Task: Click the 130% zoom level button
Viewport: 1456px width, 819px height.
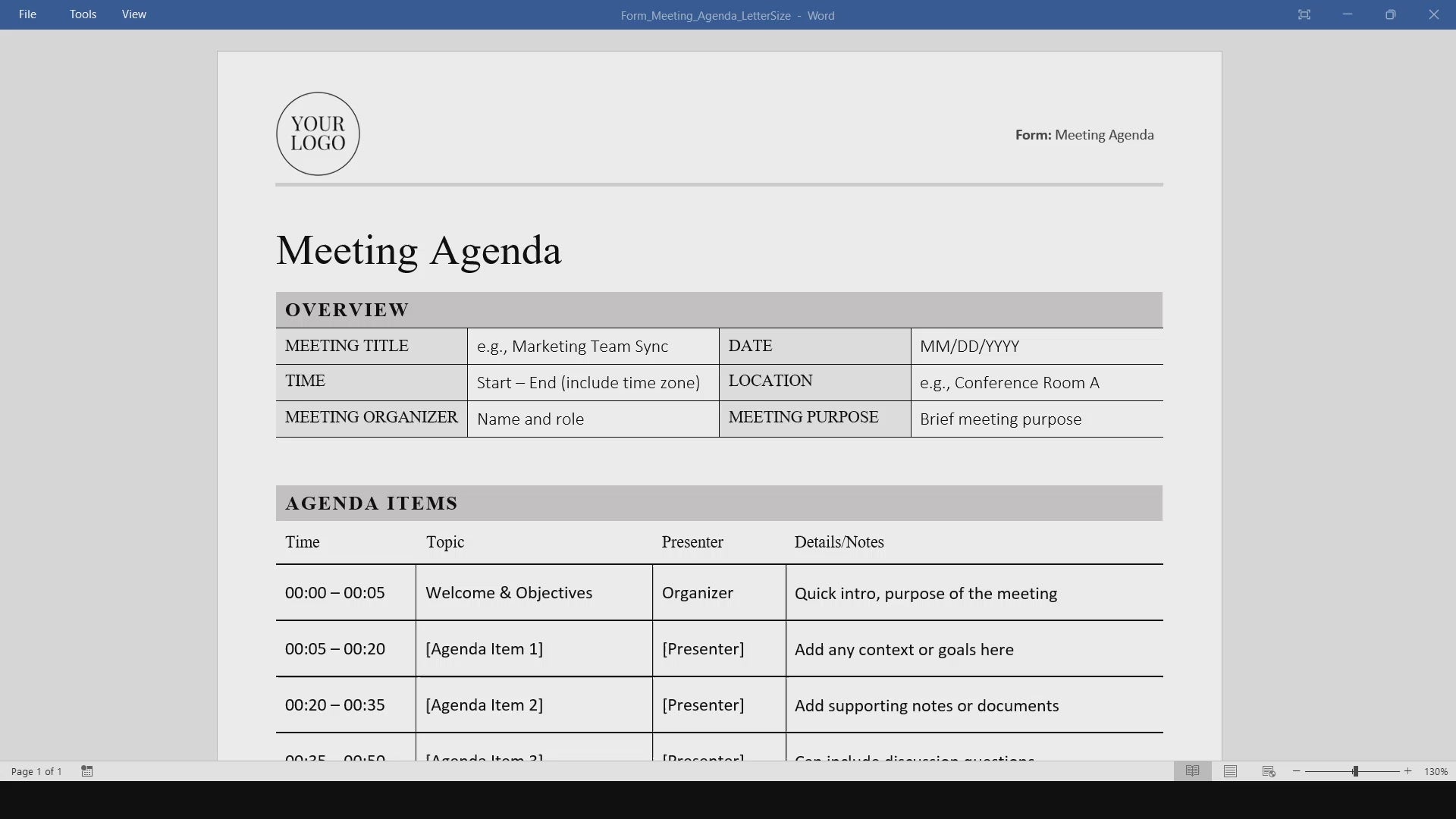Action: coord(1436,771)
